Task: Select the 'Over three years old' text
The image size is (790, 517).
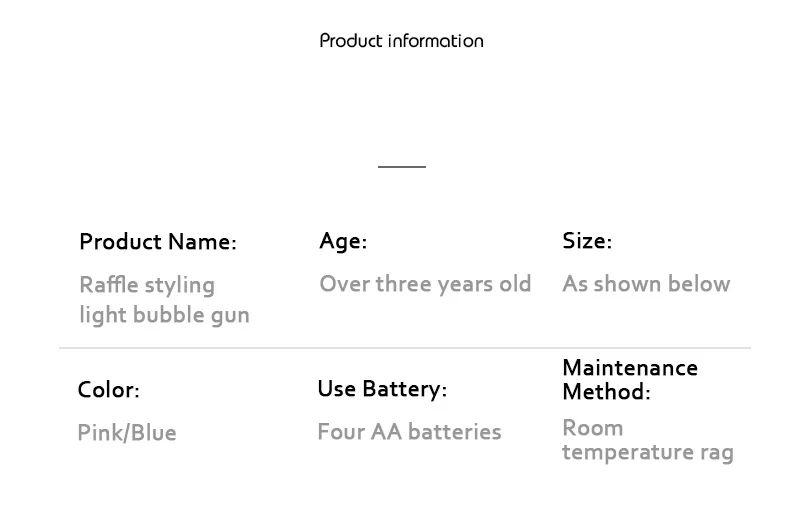Action: point(425,284)
